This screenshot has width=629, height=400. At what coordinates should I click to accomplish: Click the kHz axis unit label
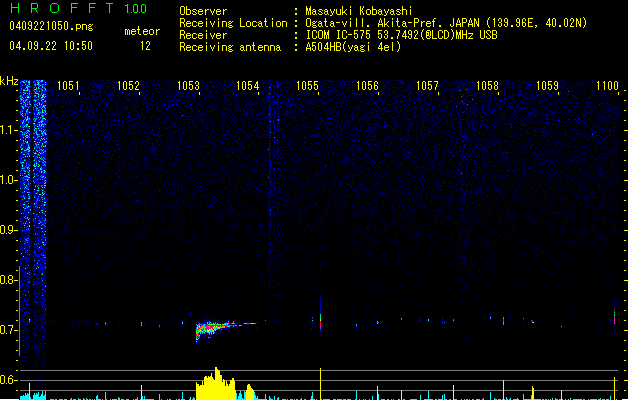click(9, 81)
